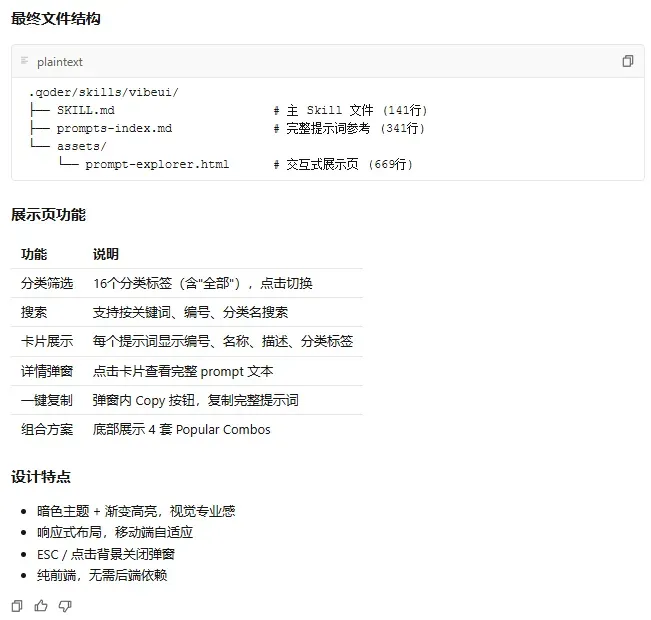Give the response a thumbs up
This screenshot has height=620, width=651.
(41, 606)
